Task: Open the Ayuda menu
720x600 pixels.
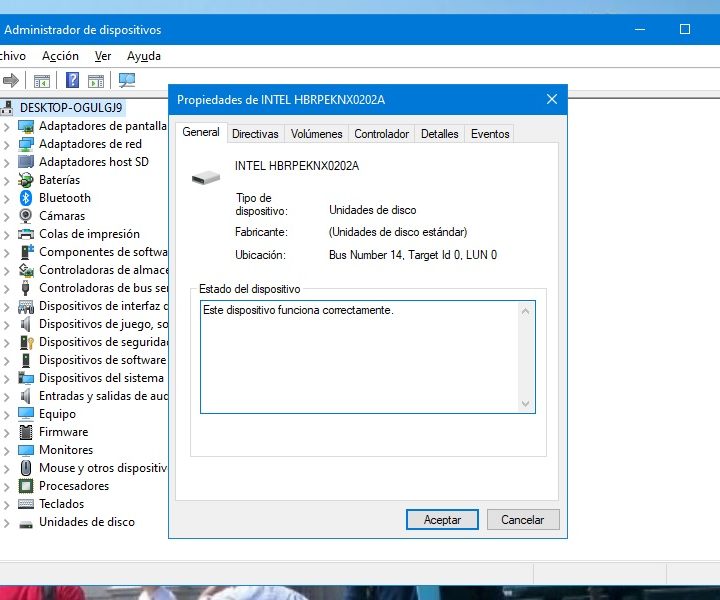Action: [x=144, y=56]
